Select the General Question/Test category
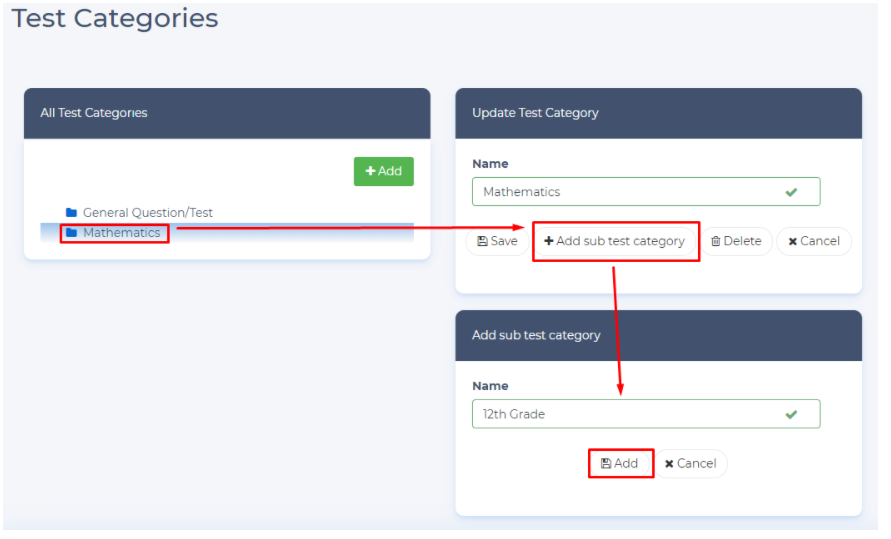 point(147,213)
